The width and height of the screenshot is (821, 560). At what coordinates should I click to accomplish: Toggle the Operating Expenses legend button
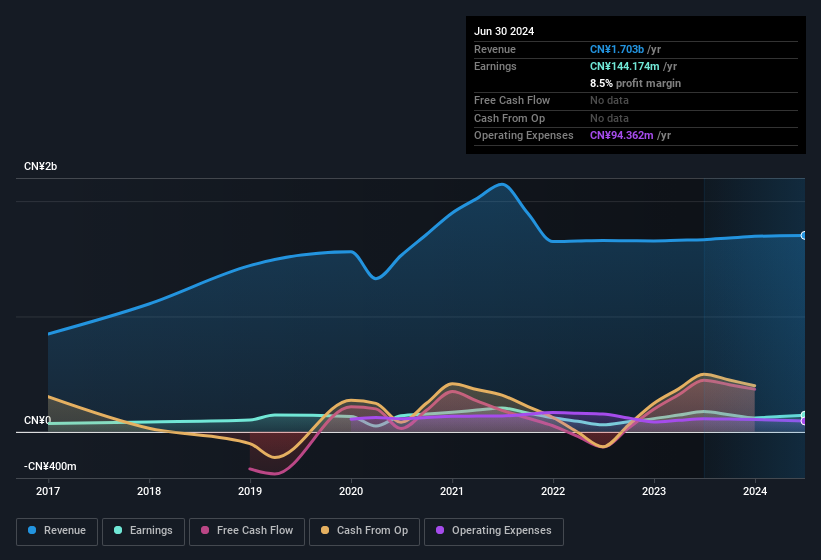(x=493, y=531)
